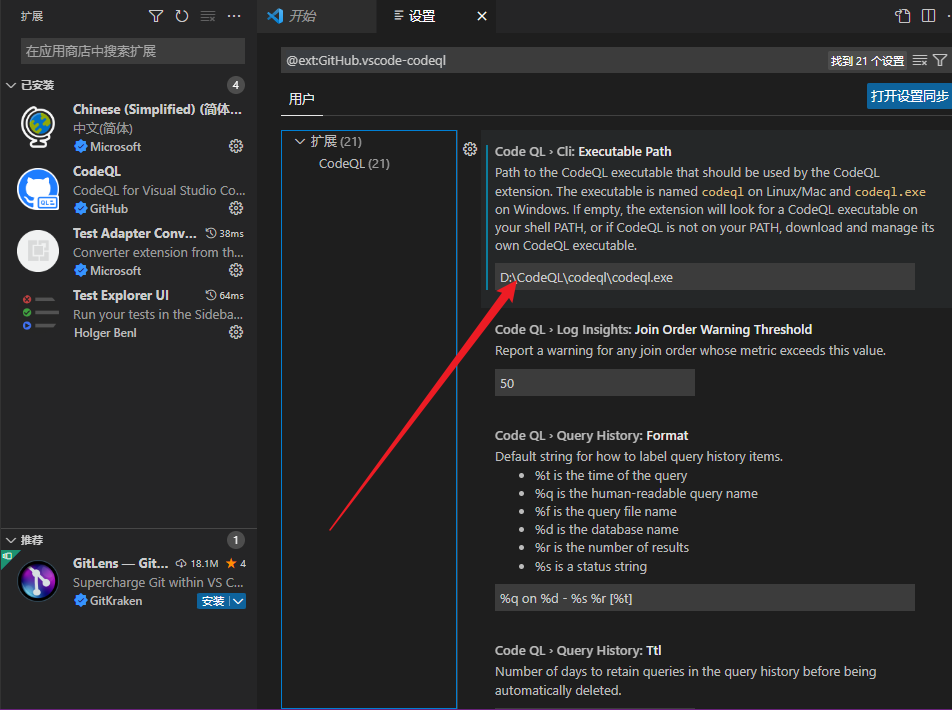Image resolution: width=952 pixels, height=710 pixels.
Task: Install the GitLens extension
Action: coord(213,601)
